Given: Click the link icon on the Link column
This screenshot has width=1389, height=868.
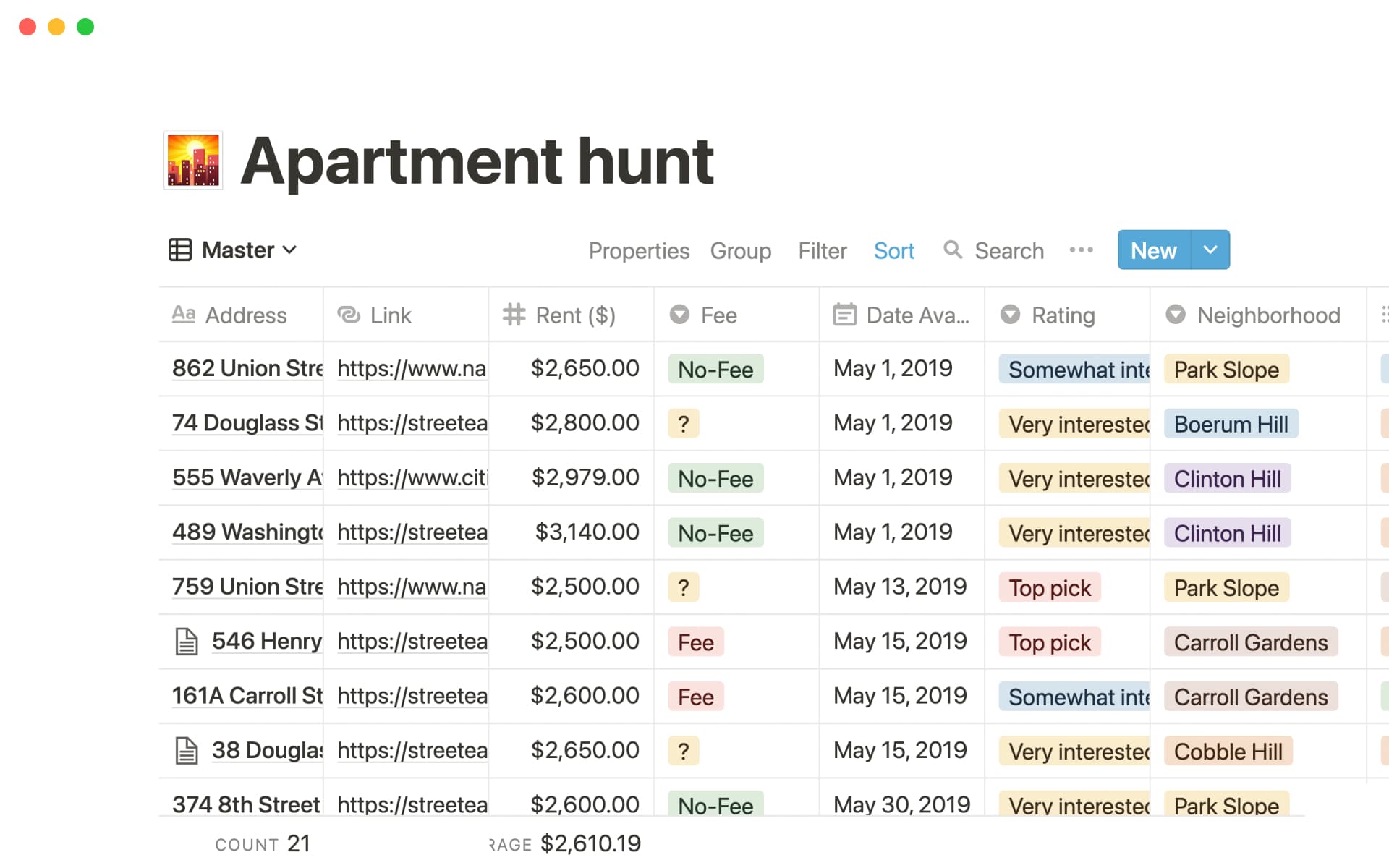Looking at the screenshot, I should [349, 315].
